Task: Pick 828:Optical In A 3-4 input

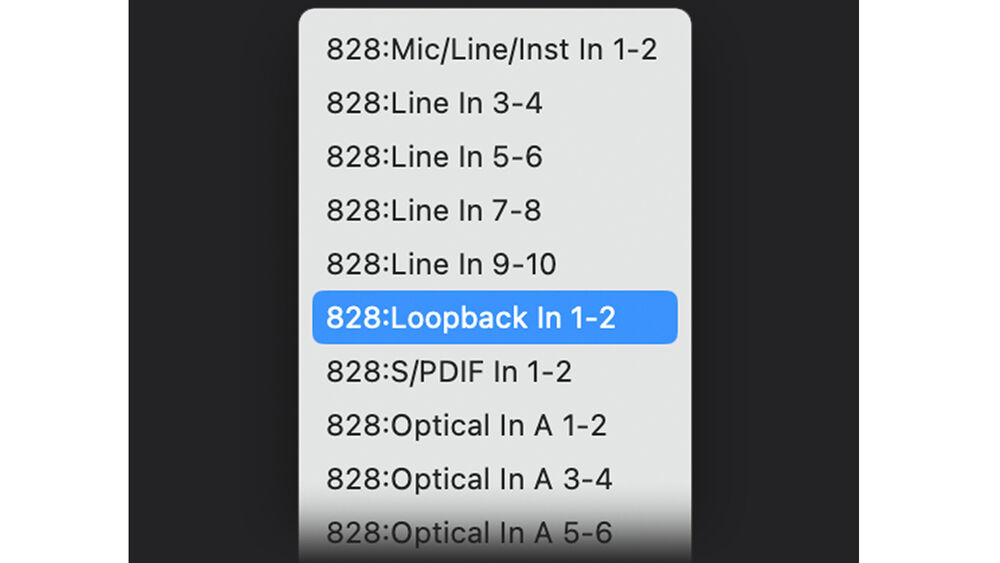Action: [469, 480]
